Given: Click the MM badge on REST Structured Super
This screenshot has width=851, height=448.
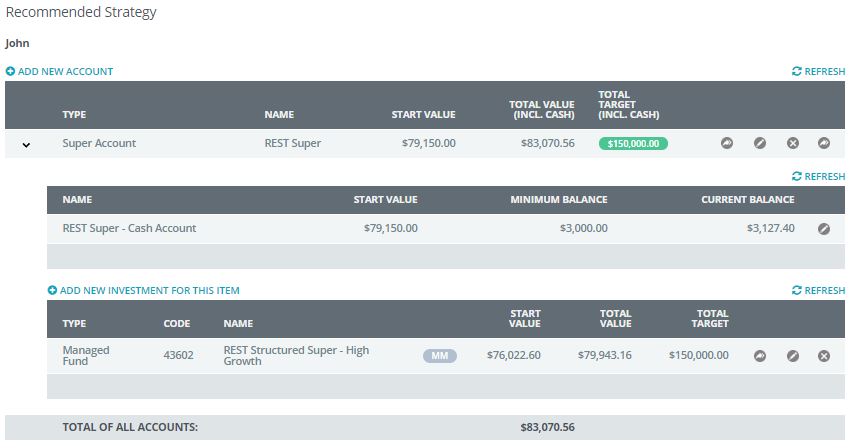Looking at the screenshot, I should click(439, 355).
